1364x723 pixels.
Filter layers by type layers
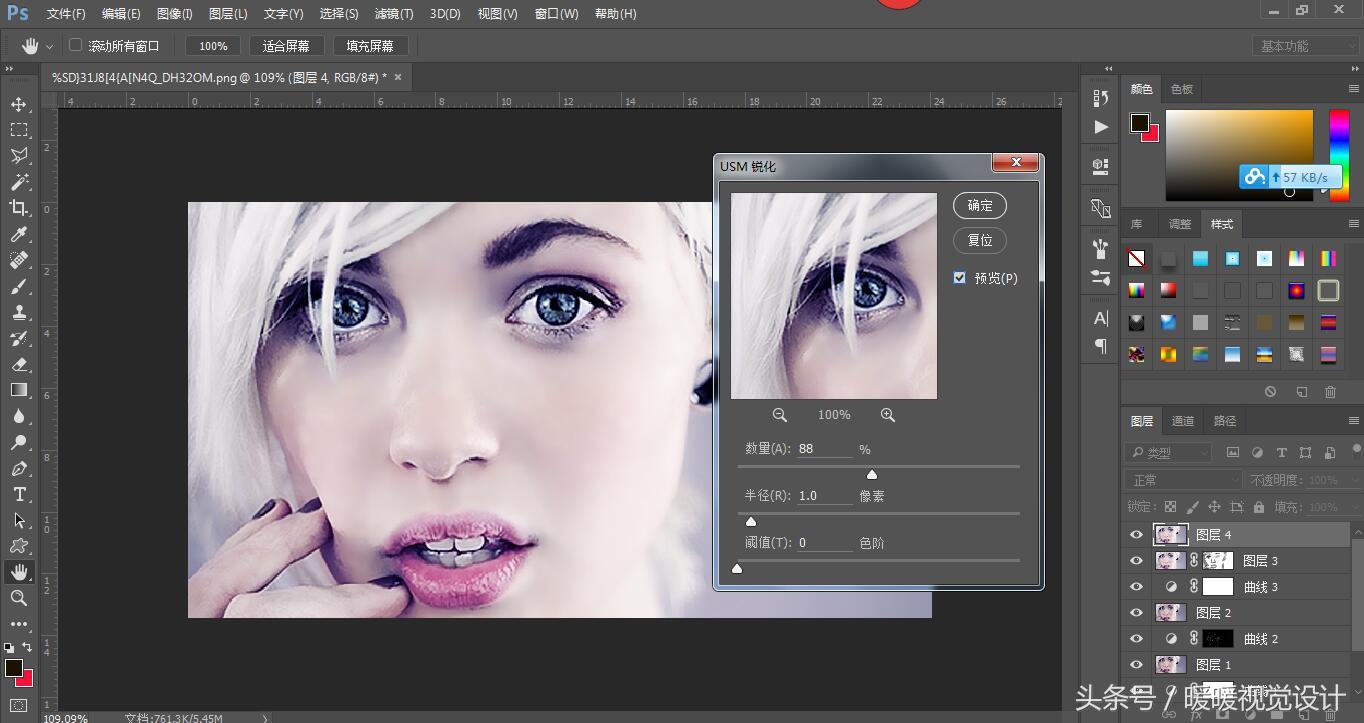(1282, 453)
